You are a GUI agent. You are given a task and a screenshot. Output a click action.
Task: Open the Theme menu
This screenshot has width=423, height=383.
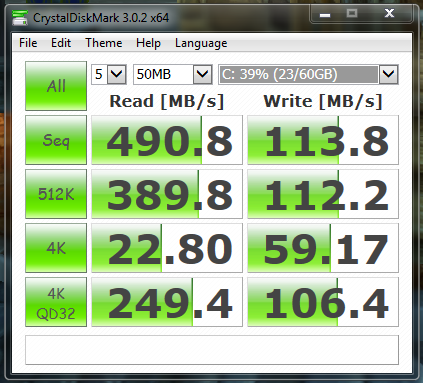tap(104, 43)
